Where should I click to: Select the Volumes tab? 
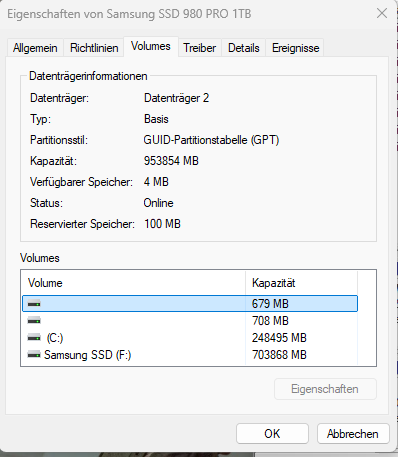pos(151,46)
